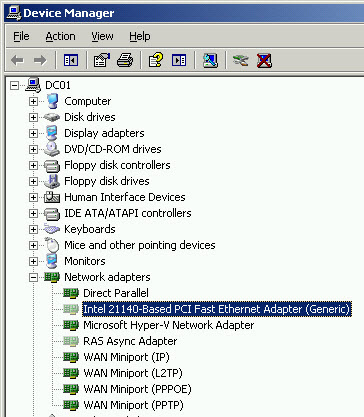Click the Uninstall red X icon
364x417 pixels.
click(264, 60)
